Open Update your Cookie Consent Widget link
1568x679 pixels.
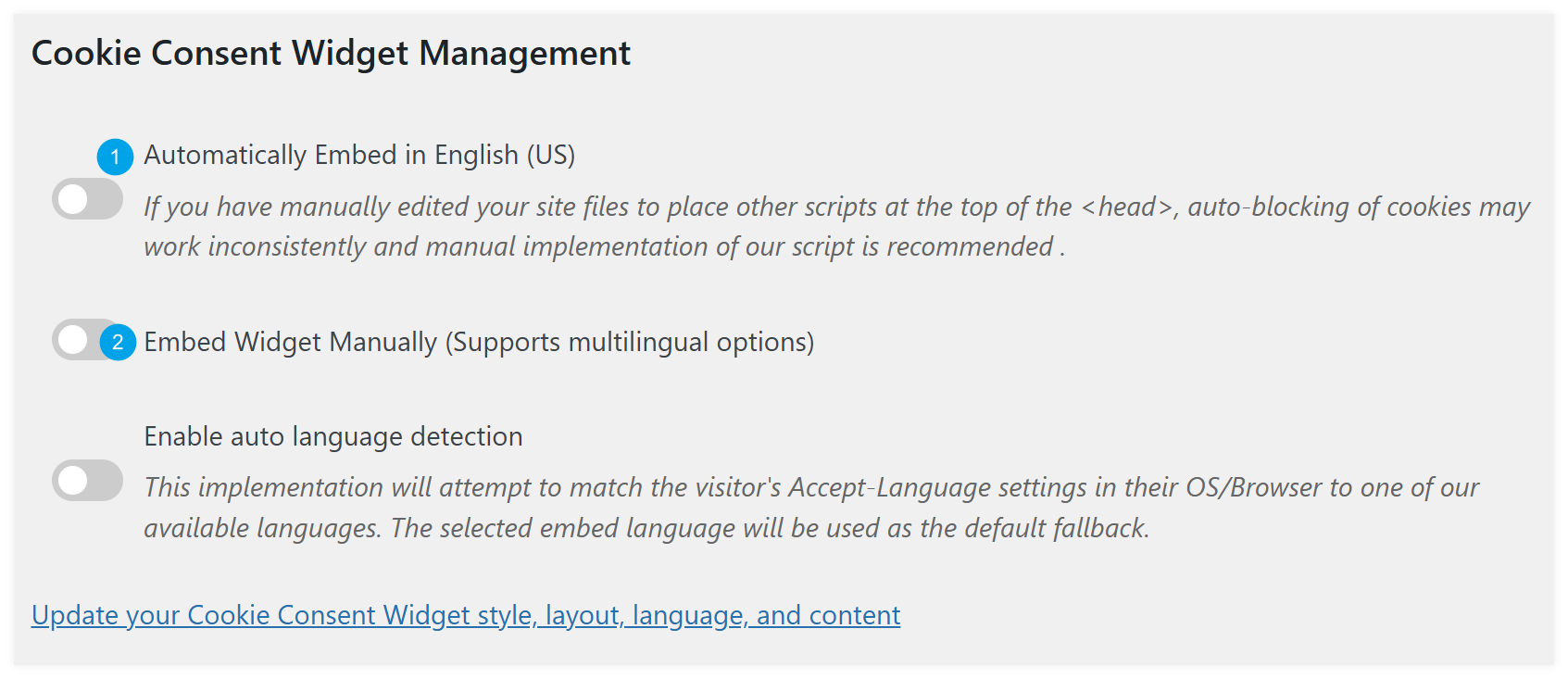click(465, 615)
